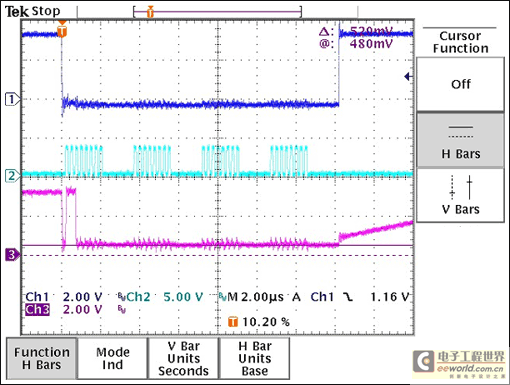The width and height of the screenshot is (510, 385).
Task: Open the V Bar Units Seconds menu
Action: [183, 358]
